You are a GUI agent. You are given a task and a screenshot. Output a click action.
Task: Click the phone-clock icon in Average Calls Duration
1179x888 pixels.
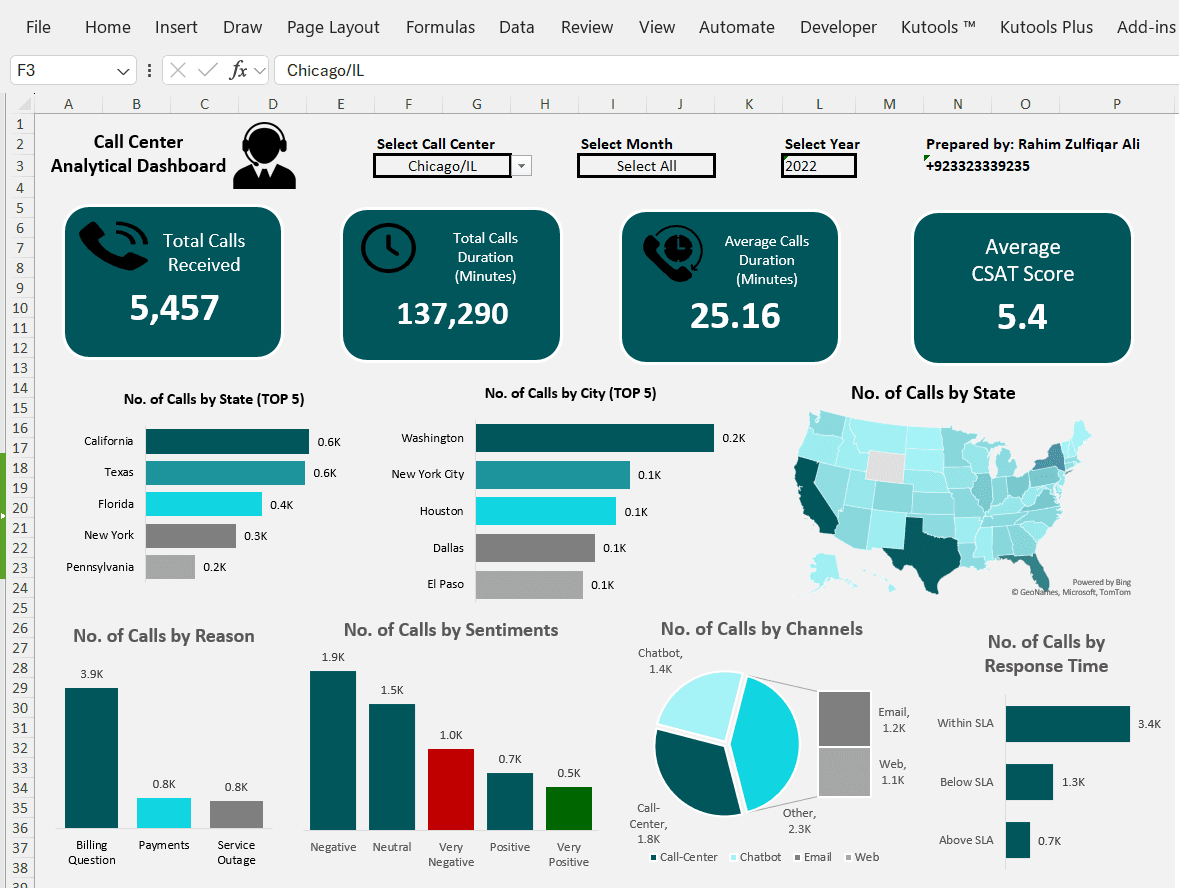(673, 253)
